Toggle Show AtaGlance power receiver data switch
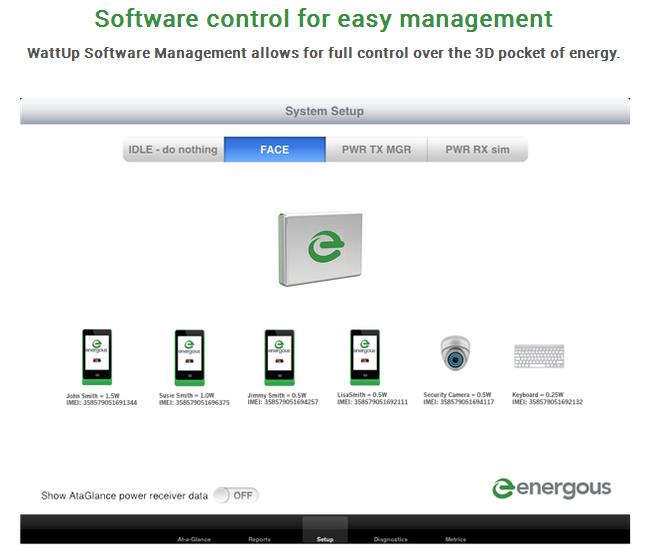This screenshot has height=557, width=657. 236,495
